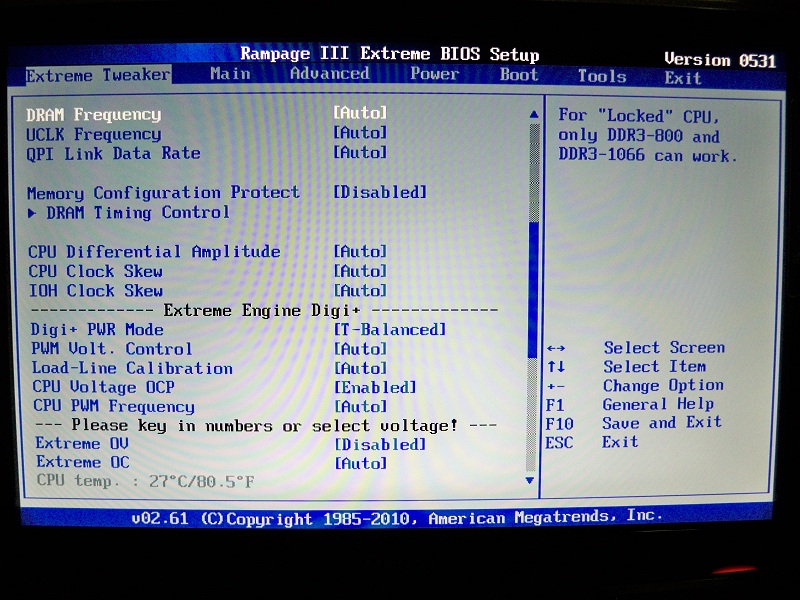The height and width of the screenshot is (600, 800).
Task: Select the CPU PWM Frequency row
Action: pyautogui.click(x=113, y=406)
